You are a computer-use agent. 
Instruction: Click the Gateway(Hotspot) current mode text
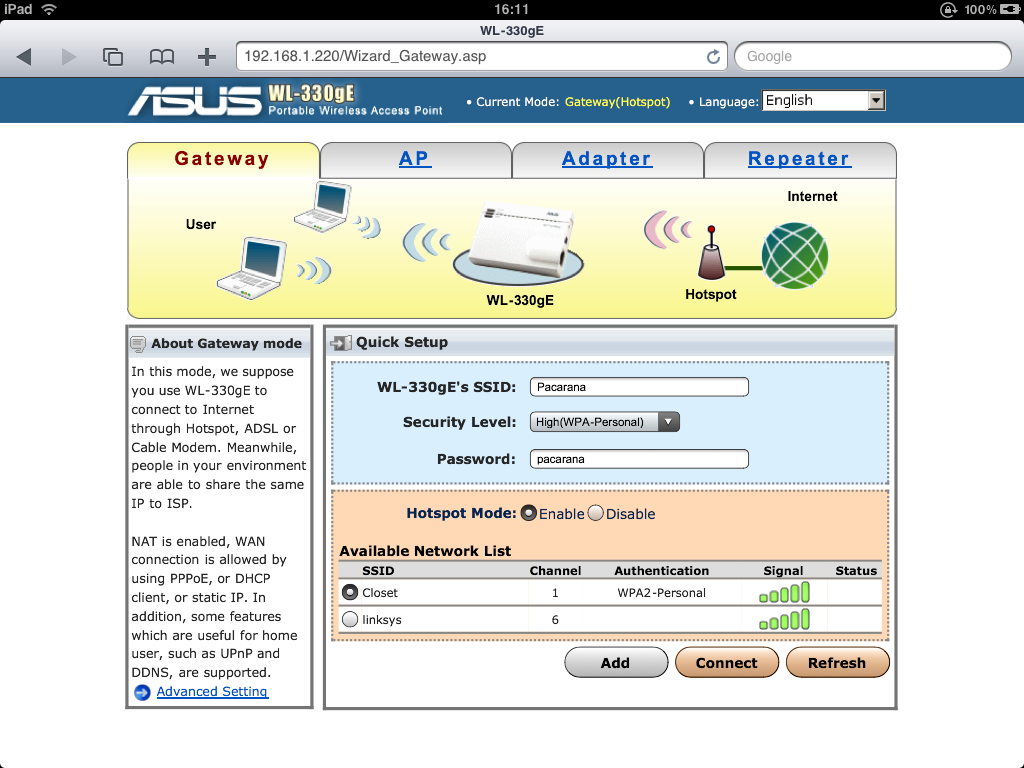pyautogui.click(x=618, y=102)
